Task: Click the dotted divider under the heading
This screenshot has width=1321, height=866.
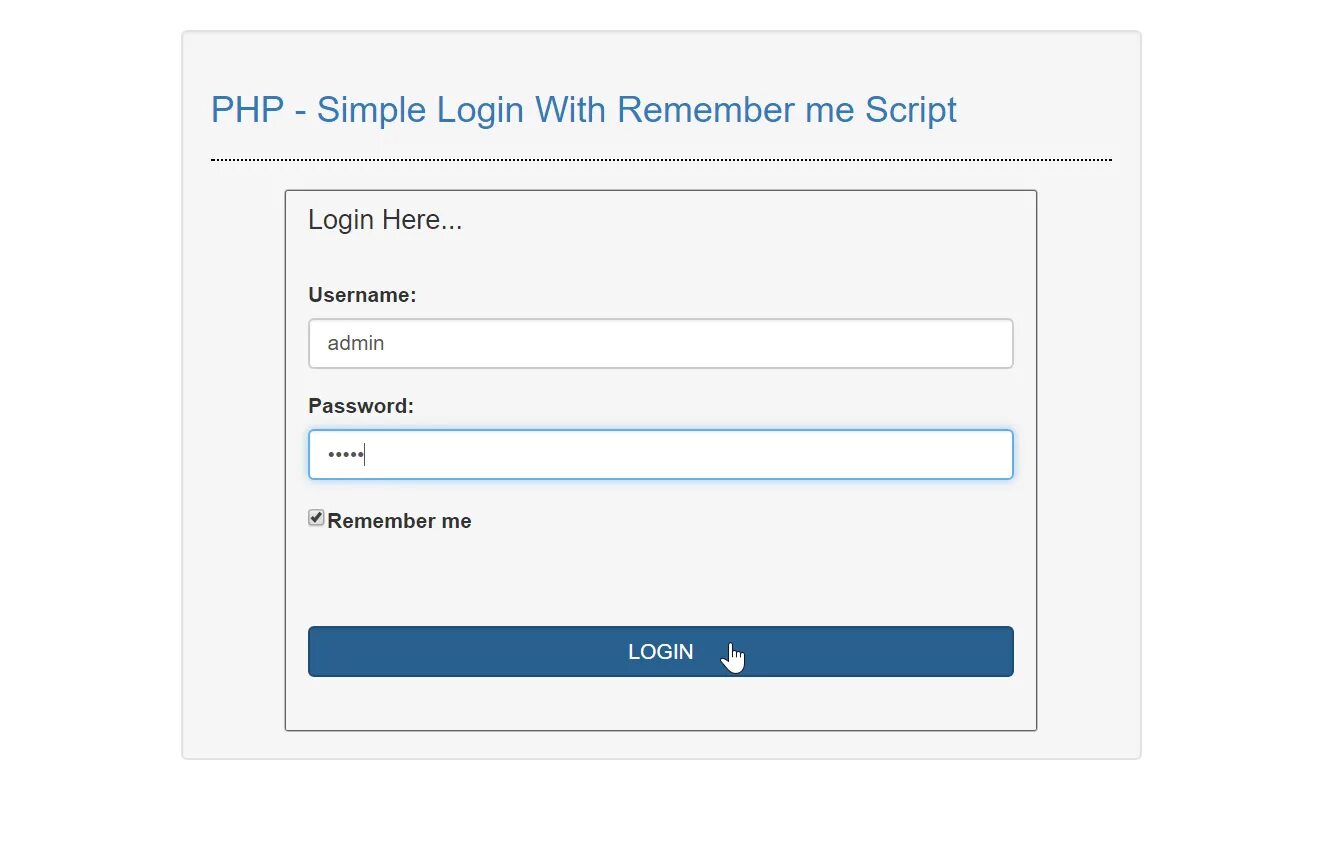Action: (x=660, y=159)
